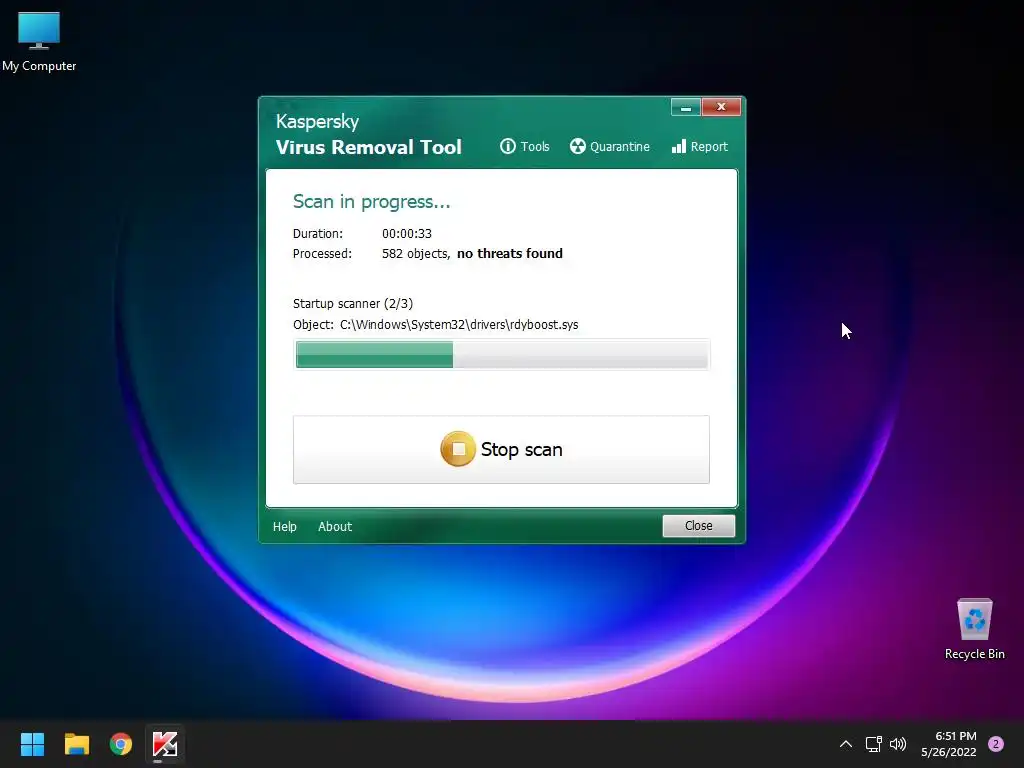The height and width of the screenshot is (768, 1024).
Task: Open File Explorer from taskbar
Action: point(77,744)
